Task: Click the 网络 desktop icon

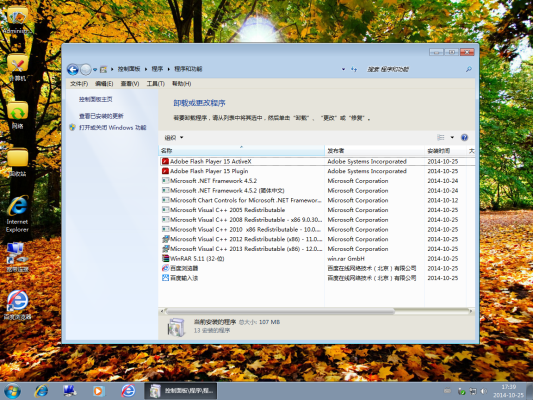Action: [x=17, y=115]
